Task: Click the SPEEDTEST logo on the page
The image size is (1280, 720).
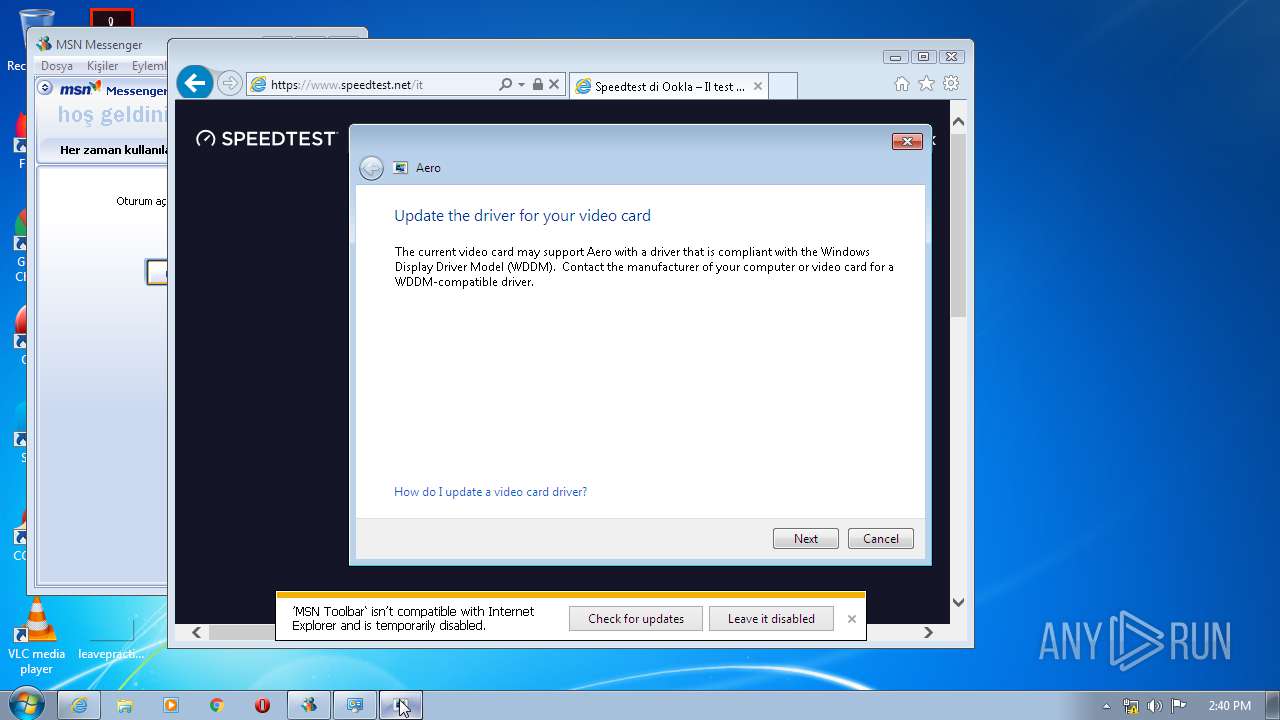Action: 267,139
